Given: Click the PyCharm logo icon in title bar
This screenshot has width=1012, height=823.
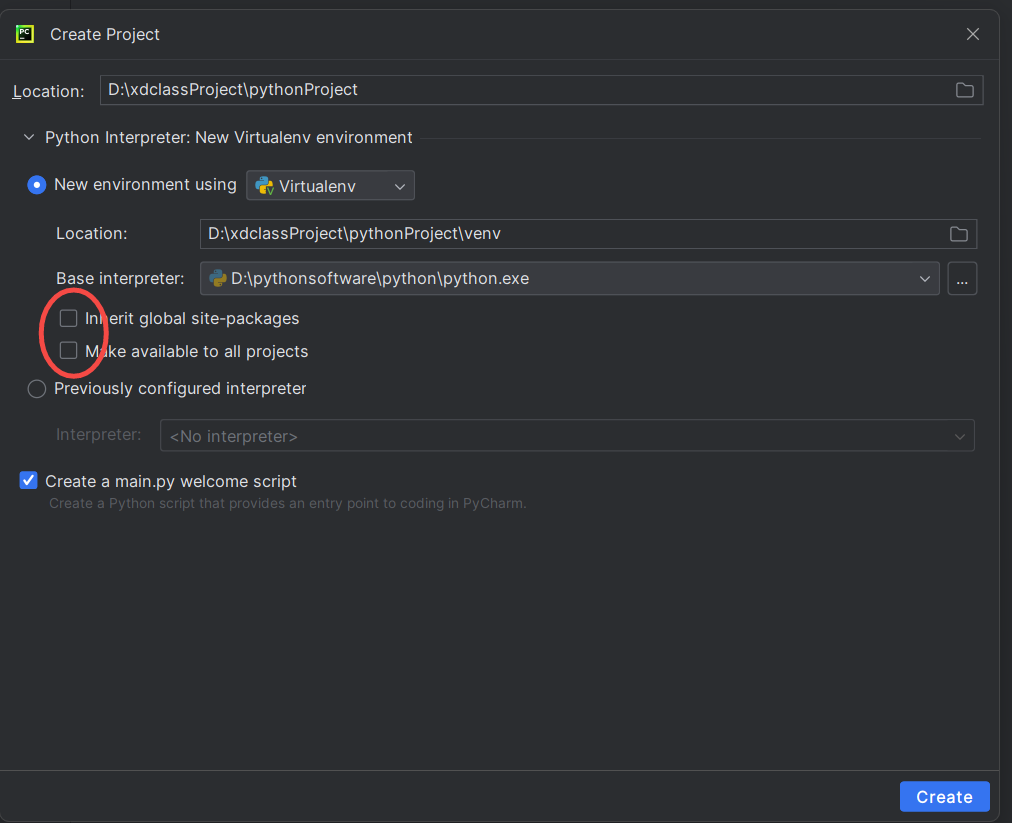Looking at the screenshot, I should tap(25, 34).
